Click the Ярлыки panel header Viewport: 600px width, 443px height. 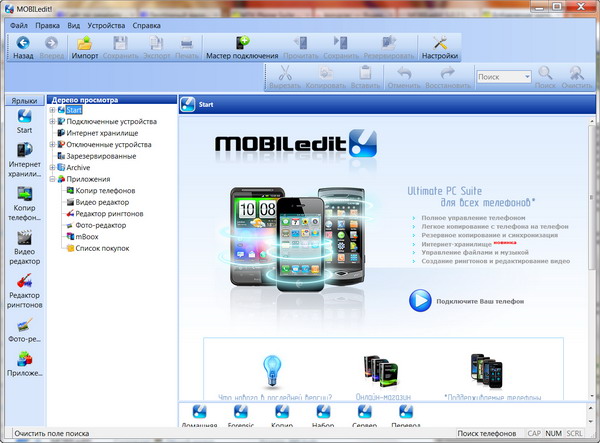24,101
